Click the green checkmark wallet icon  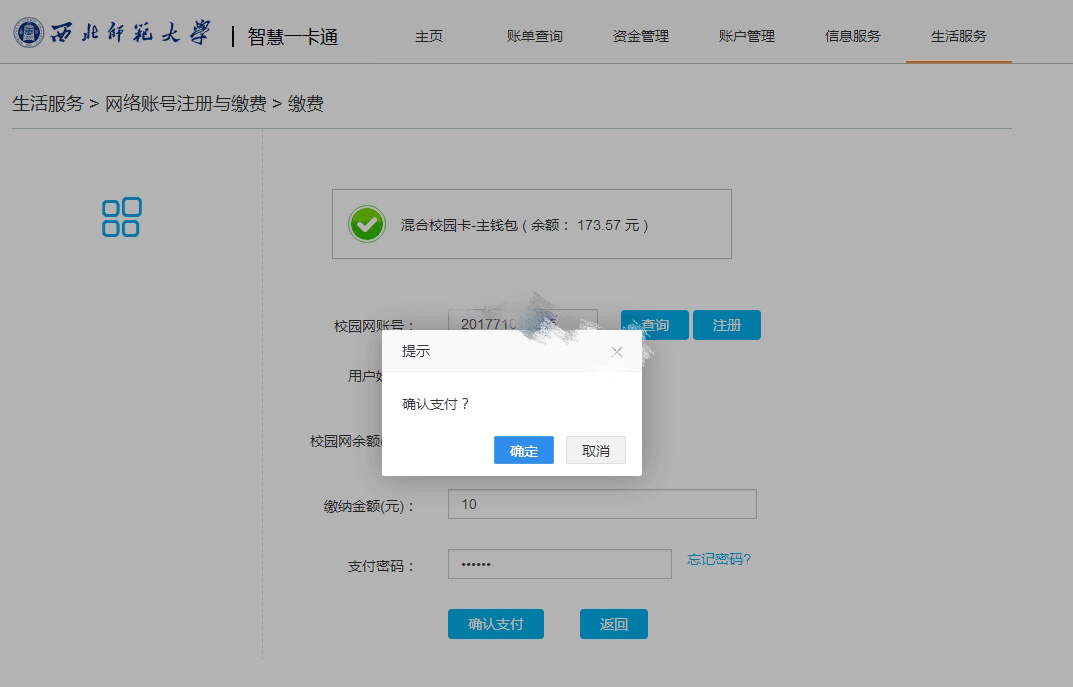367,224
